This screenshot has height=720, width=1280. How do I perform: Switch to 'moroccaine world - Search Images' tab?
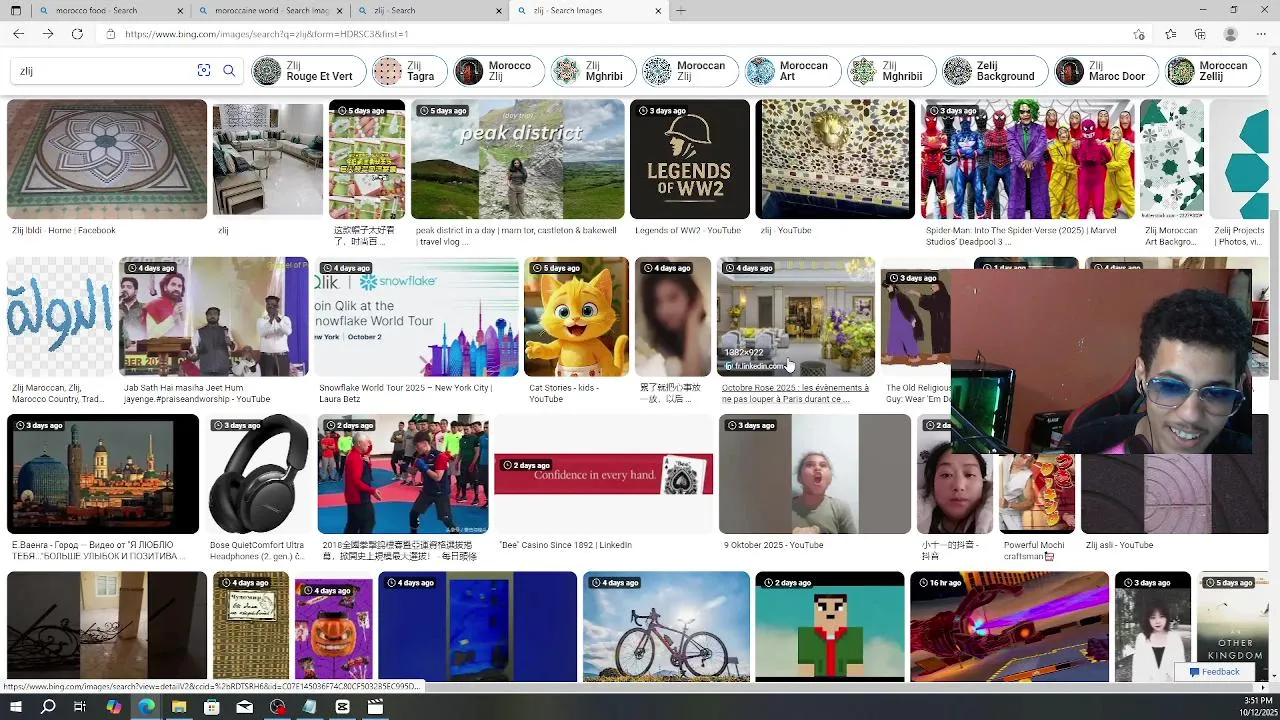pyautogui.click(x=271, y=11)
